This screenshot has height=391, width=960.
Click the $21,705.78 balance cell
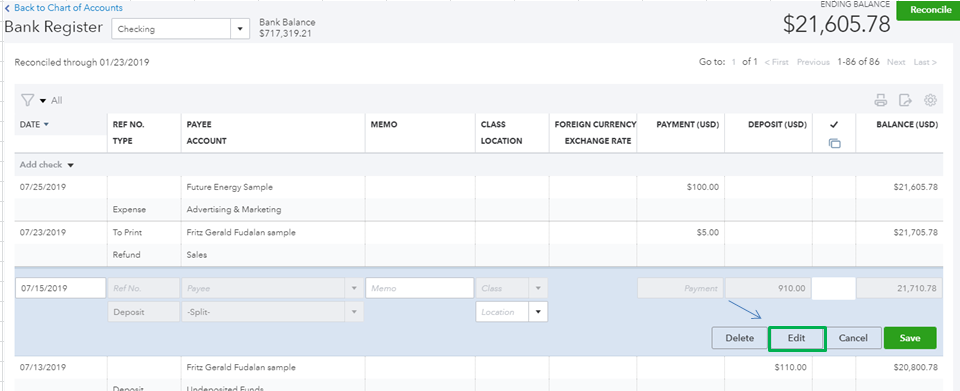[915, 233]
